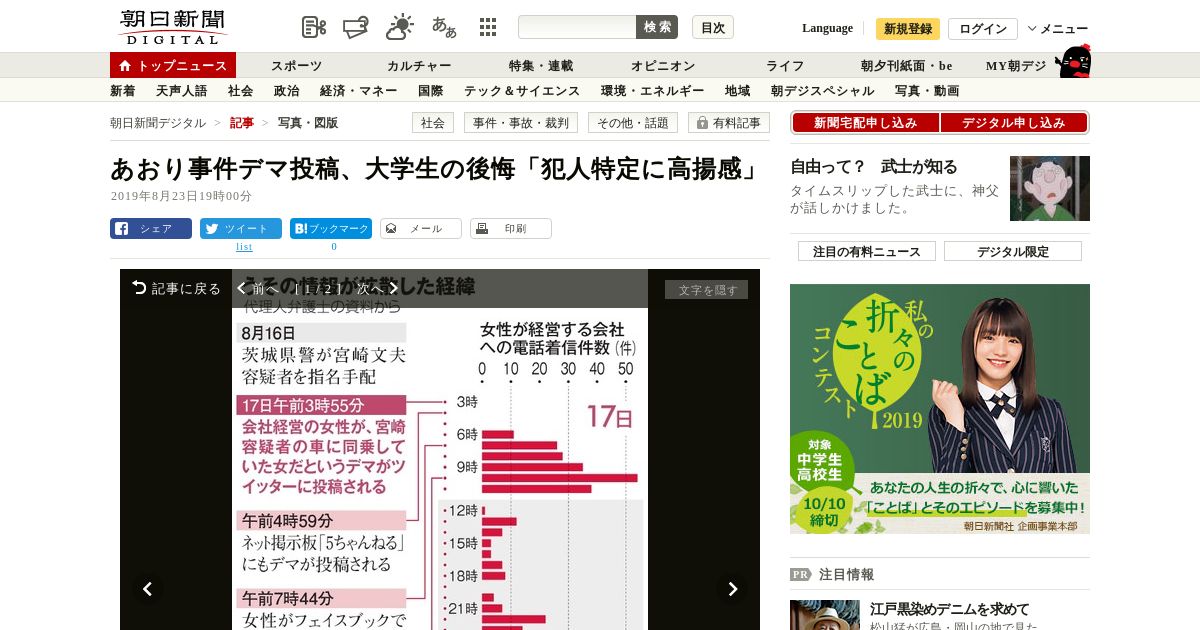Switch to デジタル限定 tab
This screenshot has height=630, width=1200.
(x=1013, y=251)
